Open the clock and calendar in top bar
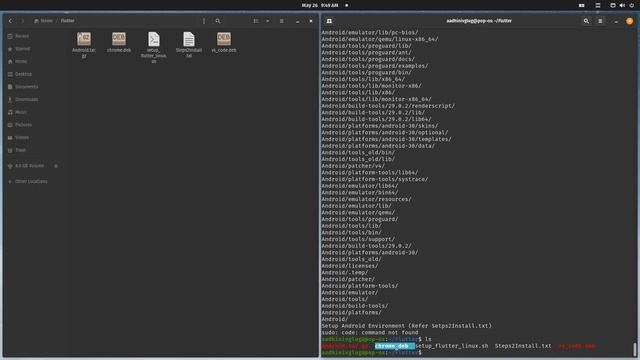The width and height of the screenshot is (640, 360). 320,5
